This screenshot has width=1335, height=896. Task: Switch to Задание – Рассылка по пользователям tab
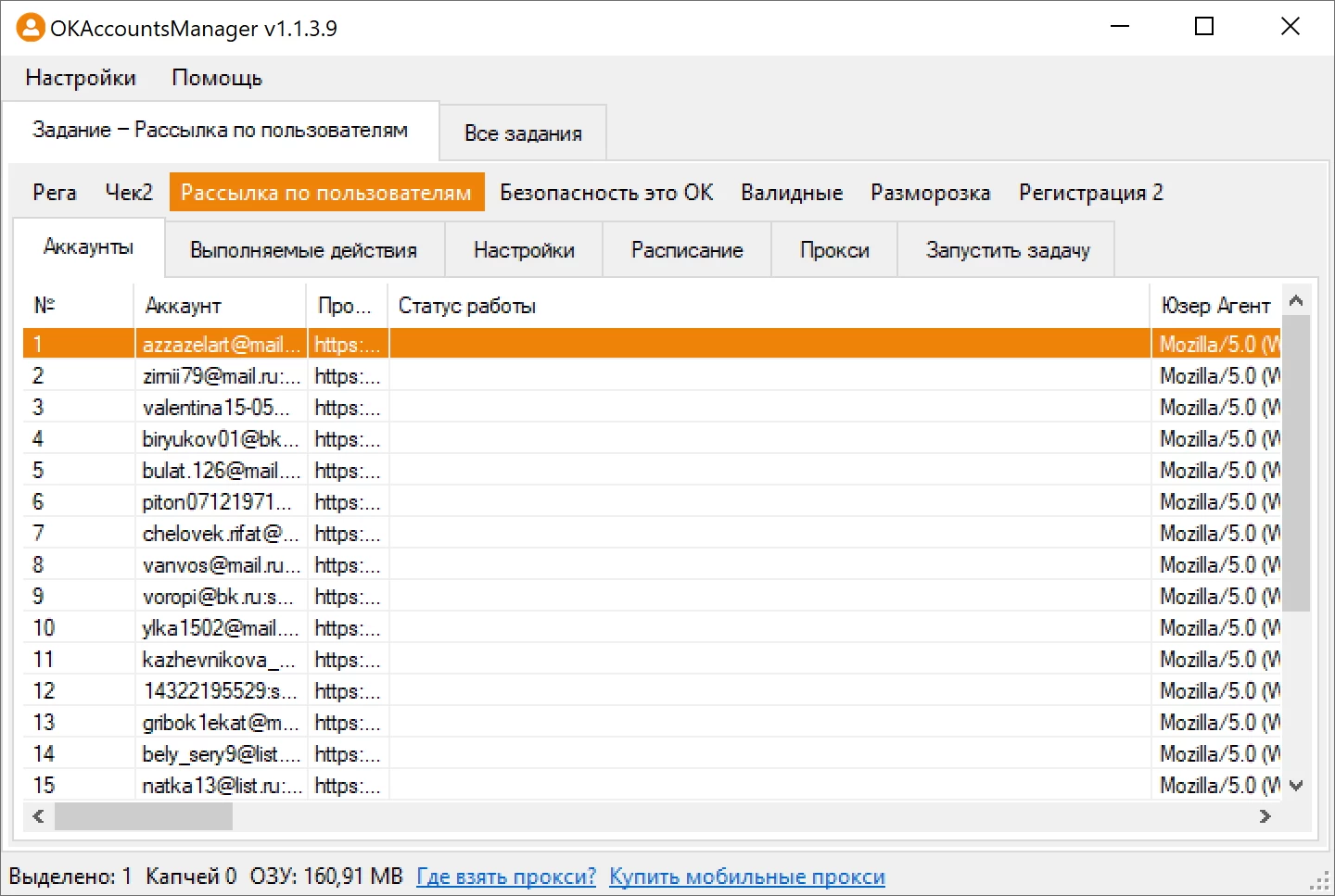coord(221,131)
